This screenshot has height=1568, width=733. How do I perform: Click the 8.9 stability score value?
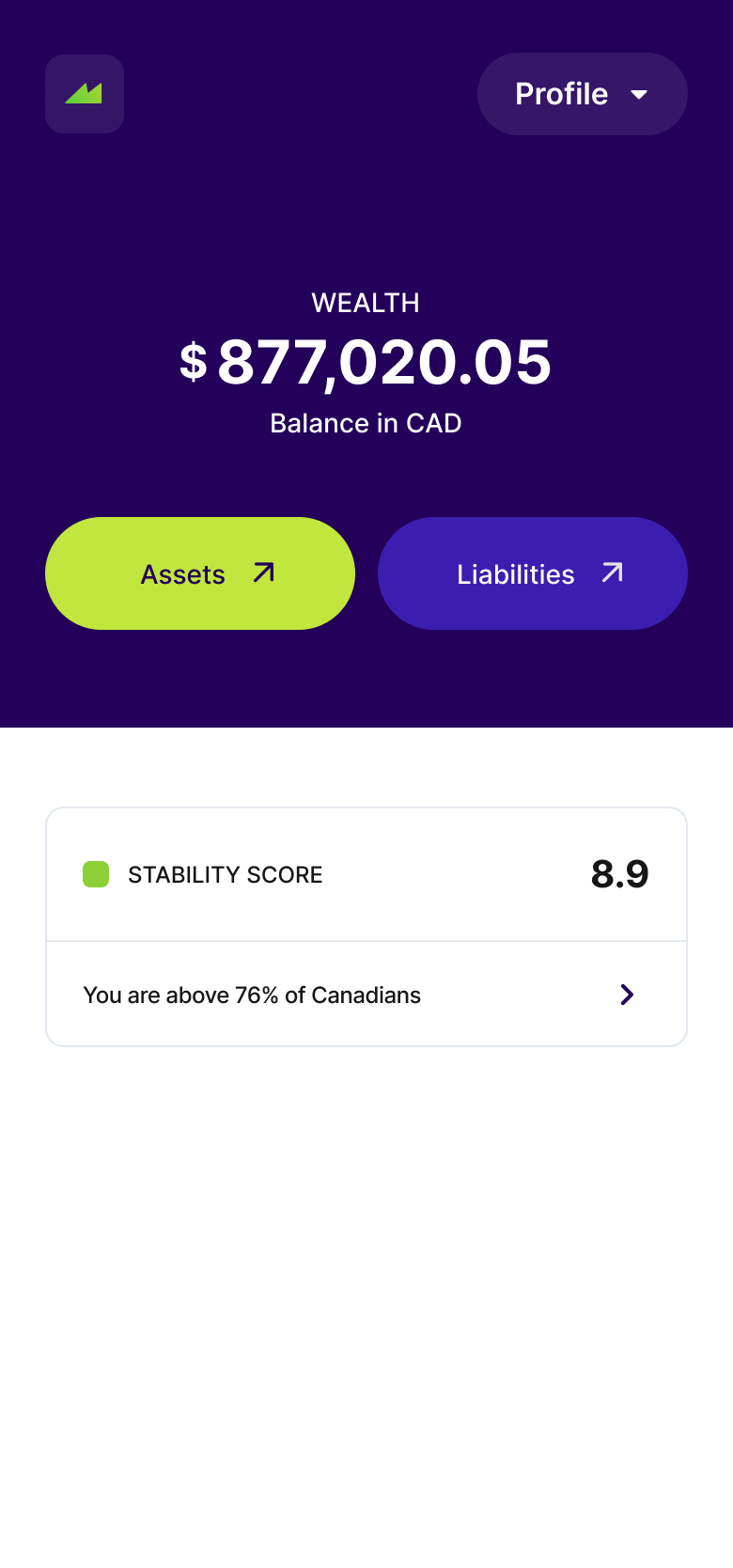619,874
